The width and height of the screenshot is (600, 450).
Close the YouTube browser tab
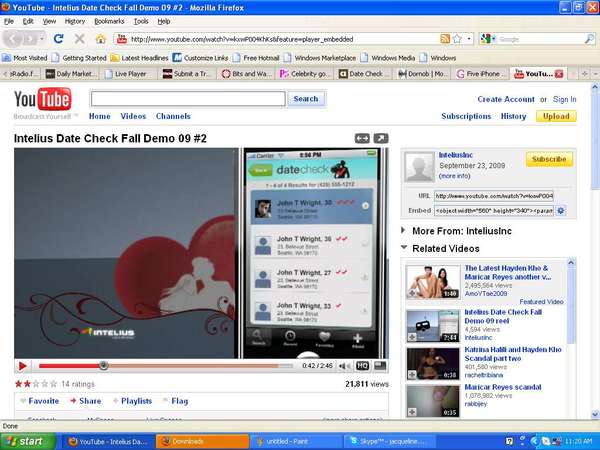559,74
